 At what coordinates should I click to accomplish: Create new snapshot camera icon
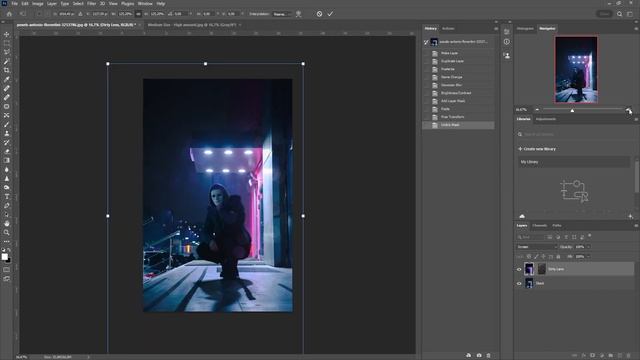click(x=479, y=356)
